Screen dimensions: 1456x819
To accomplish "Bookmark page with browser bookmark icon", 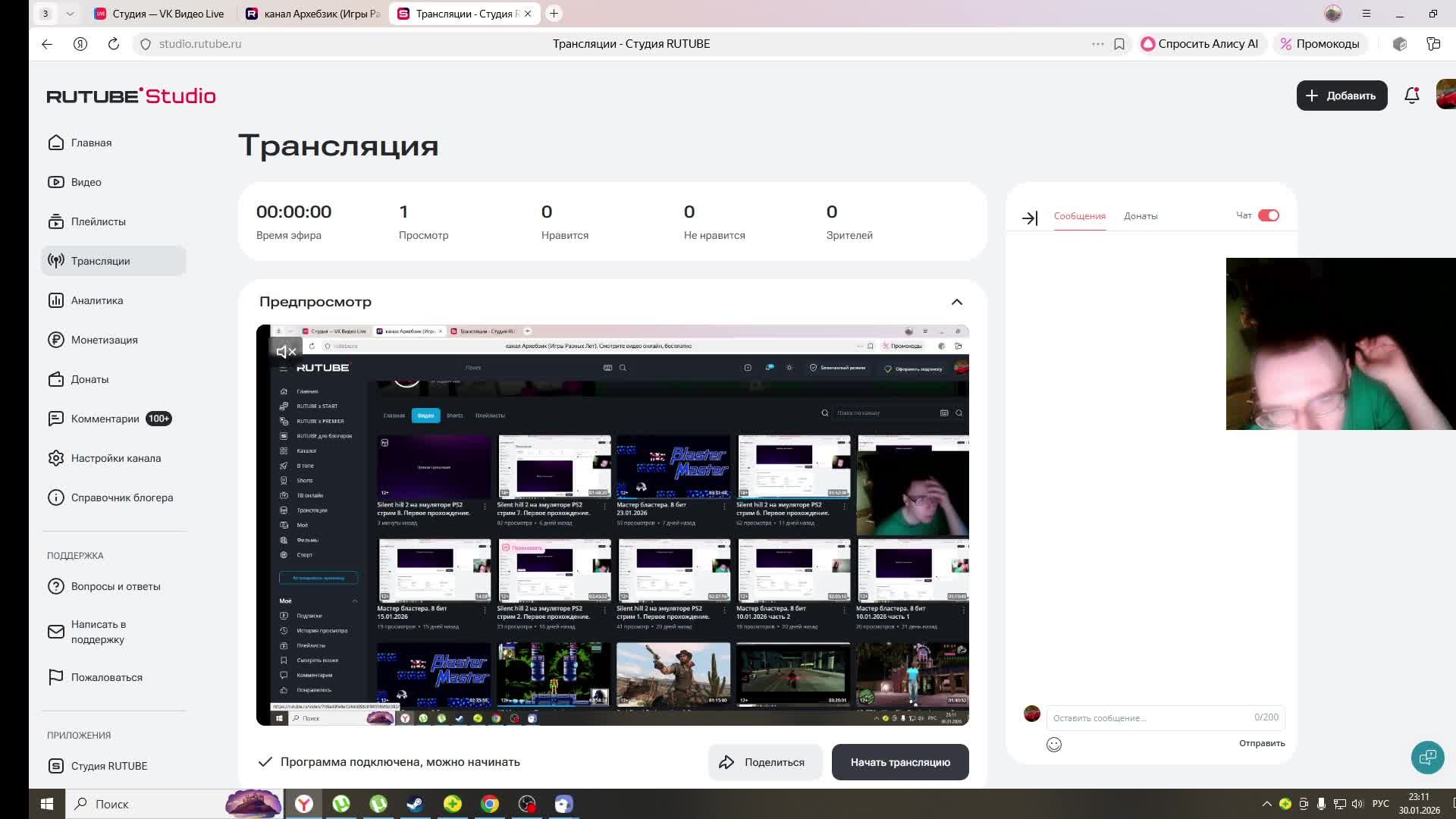I will click(x=1119, y=44).
